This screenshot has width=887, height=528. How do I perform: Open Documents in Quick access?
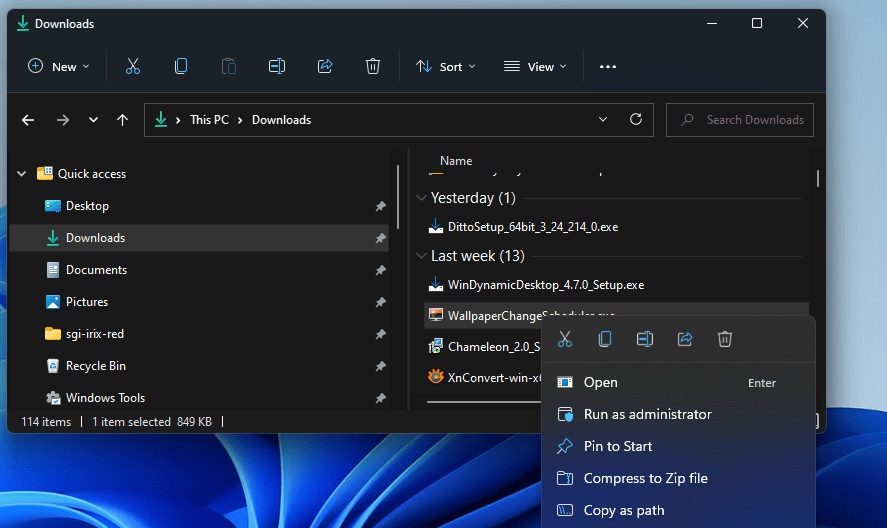pyautogui.click(x=199, y=270)
